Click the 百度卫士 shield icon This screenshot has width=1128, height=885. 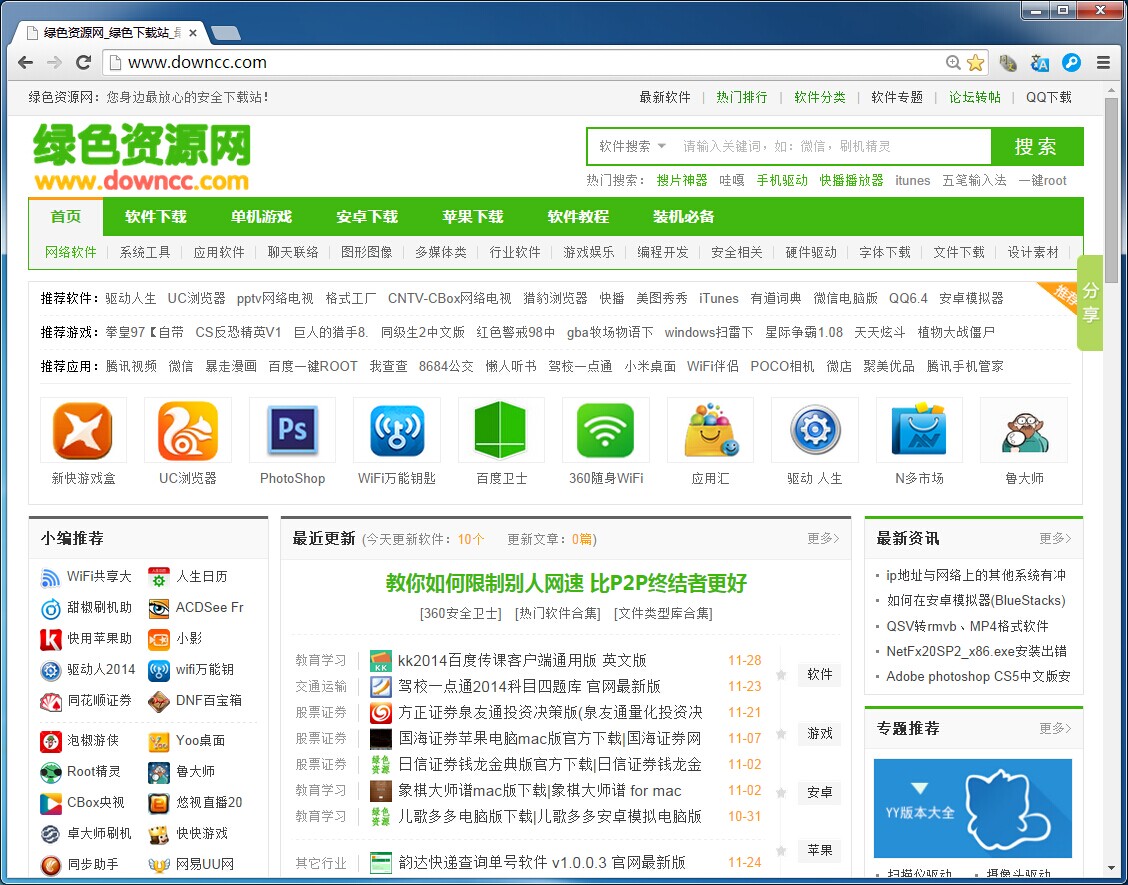pos(500,430)
